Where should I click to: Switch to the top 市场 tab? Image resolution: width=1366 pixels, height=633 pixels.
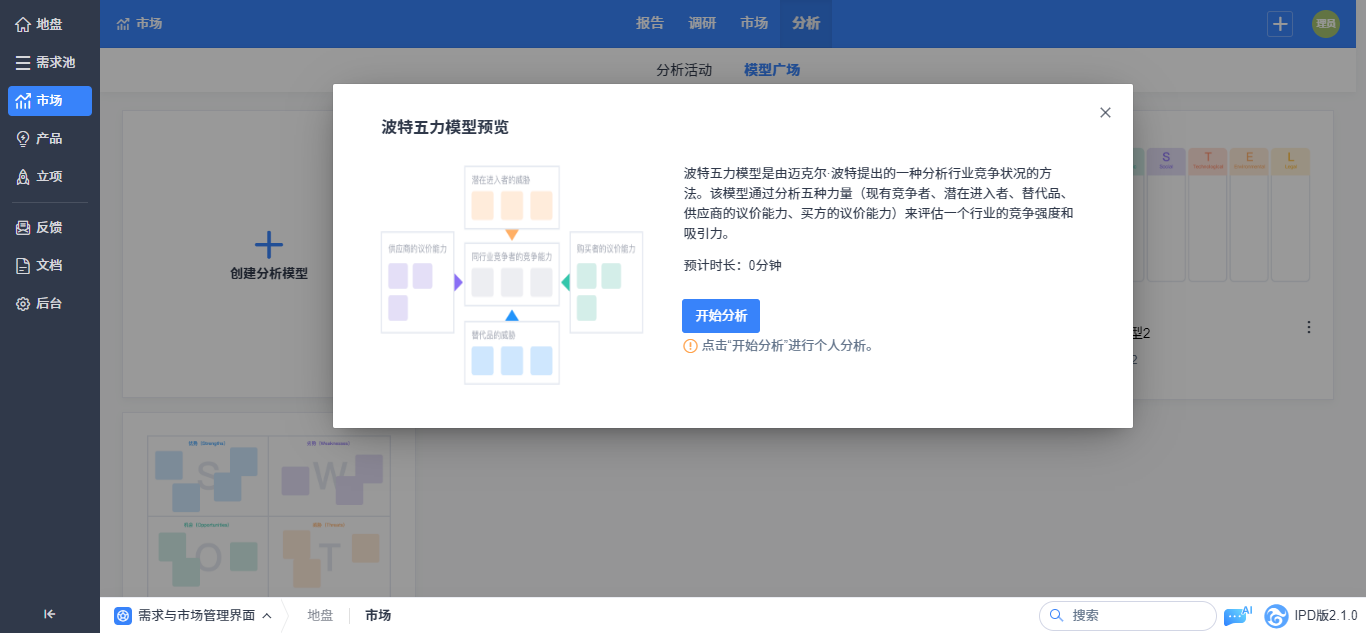[x=754, y=24]
